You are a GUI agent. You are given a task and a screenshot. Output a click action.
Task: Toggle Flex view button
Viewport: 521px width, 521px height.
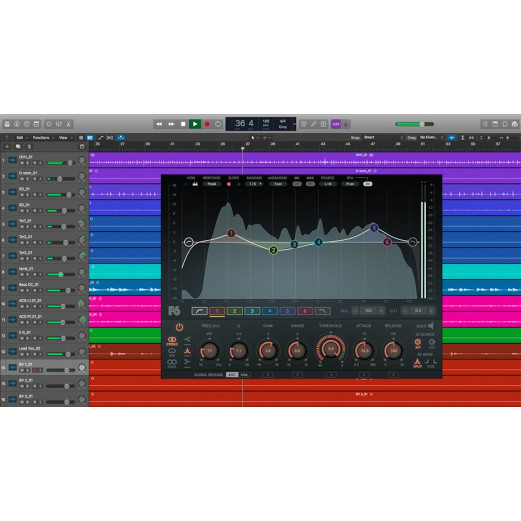[110, 138]
